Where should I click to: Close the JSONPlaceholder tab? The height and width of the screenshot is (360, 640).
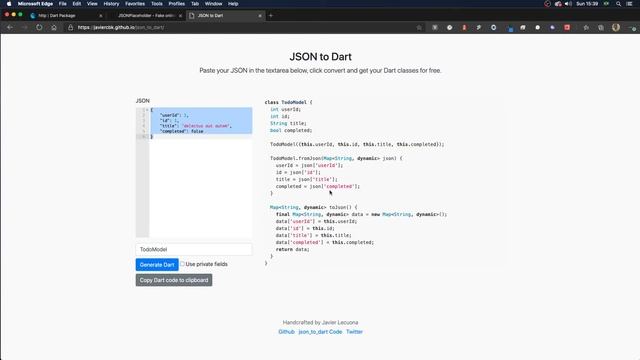pyautogui.click(x=180, y=16)
